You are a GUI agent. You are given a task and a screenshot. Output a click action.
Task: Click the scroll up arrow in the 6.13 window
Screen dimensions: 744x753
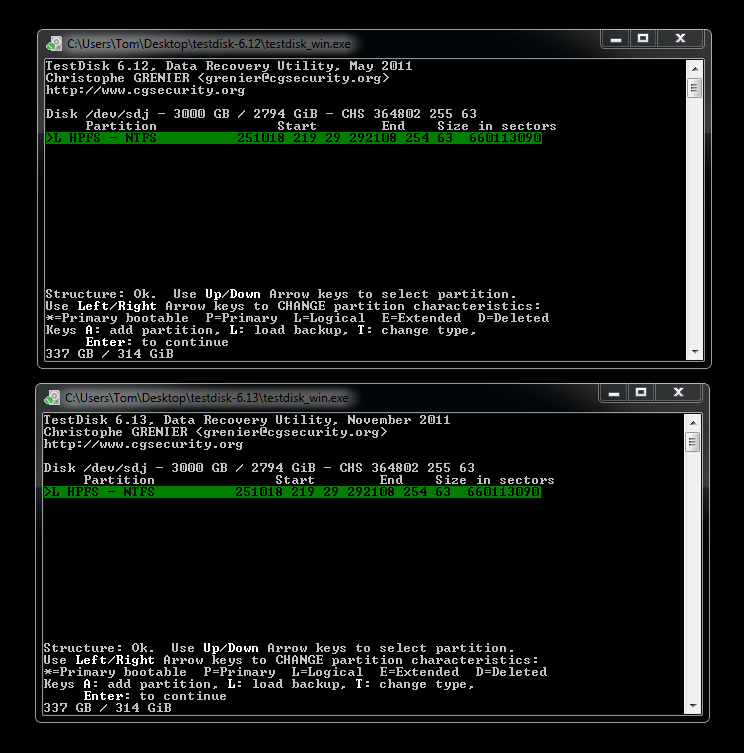tap(694, 422)
